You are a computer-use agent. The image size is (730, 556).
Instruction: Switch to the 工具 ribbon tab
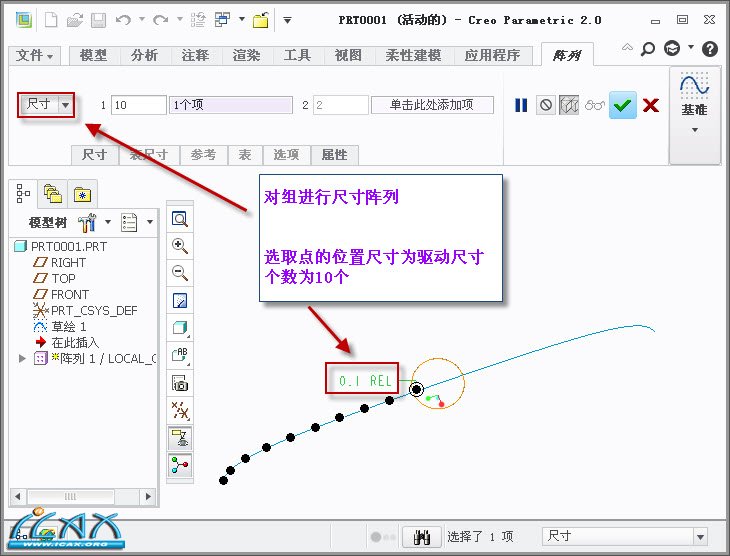(x=297, y=55)
